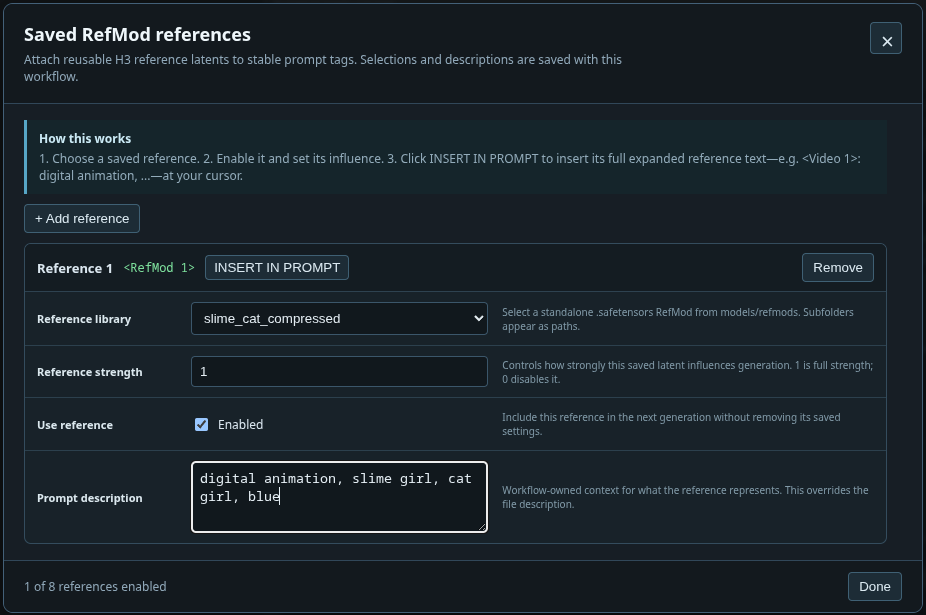Click the Saved RefMod references title
This screenshot has height=615, width=926.
tap(137, 34)
